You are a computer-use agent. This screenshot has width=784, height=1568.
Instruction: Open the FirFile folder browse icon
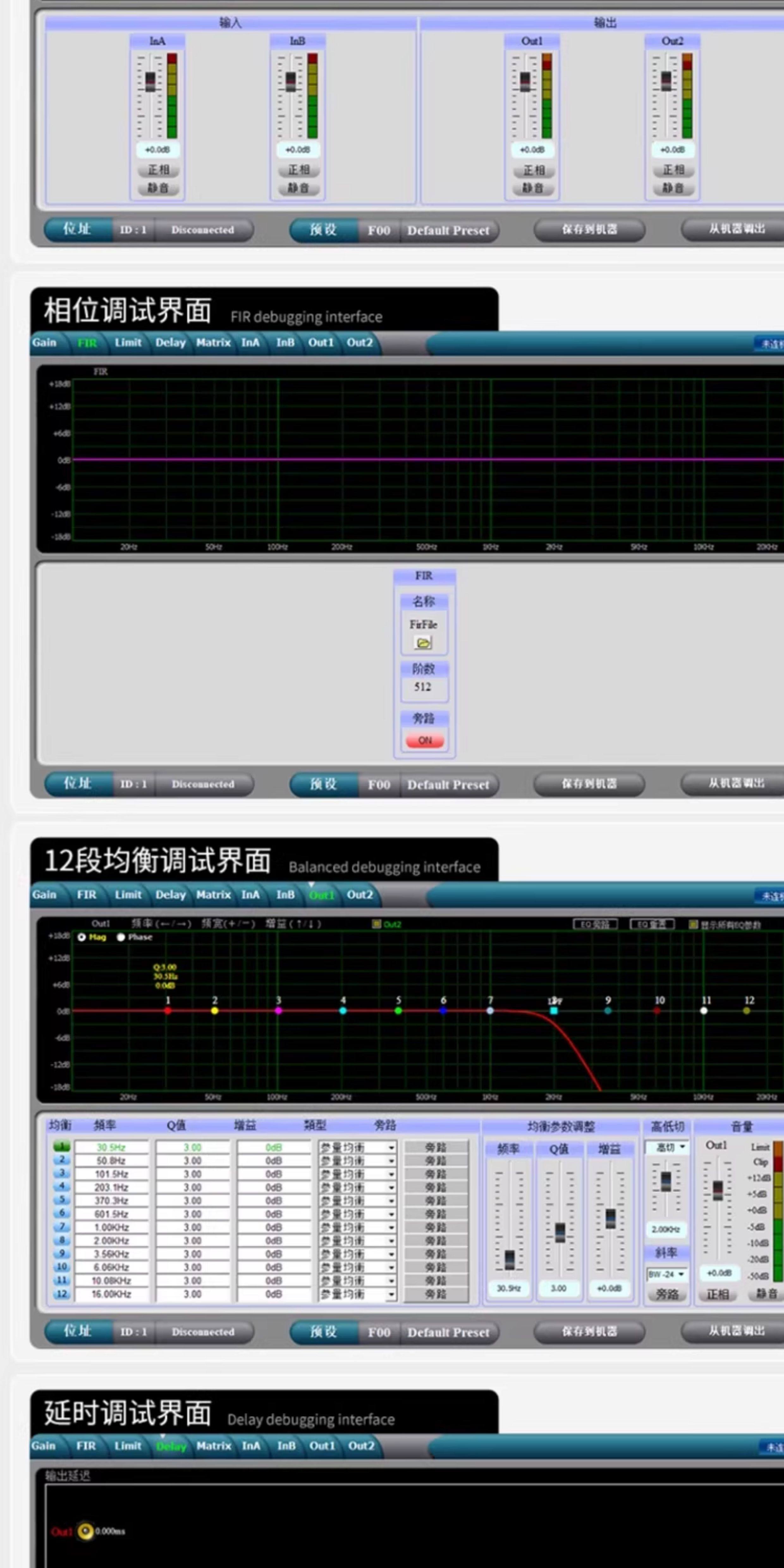[x=423, y=643]
